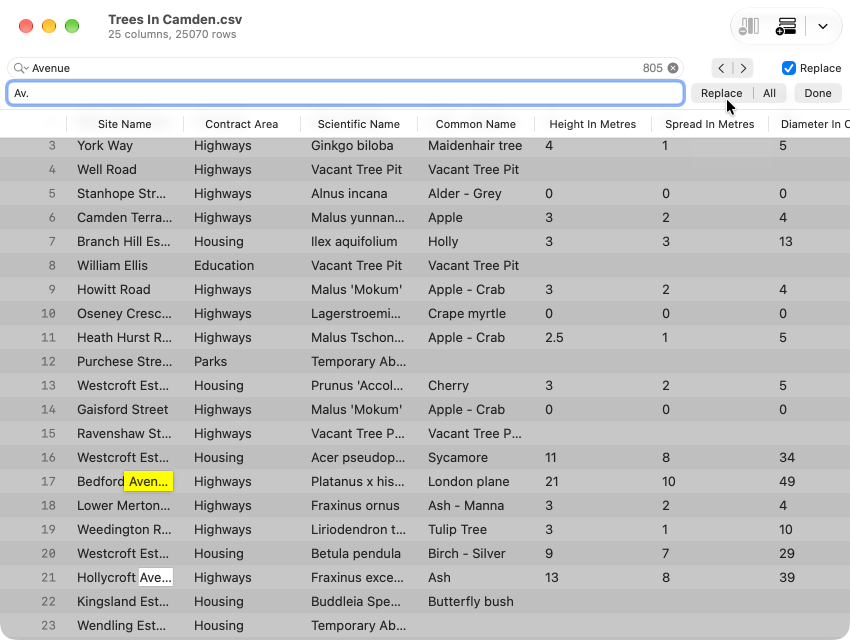850x640 pixels.
Task: Click the Replace button
Action: 721,93
